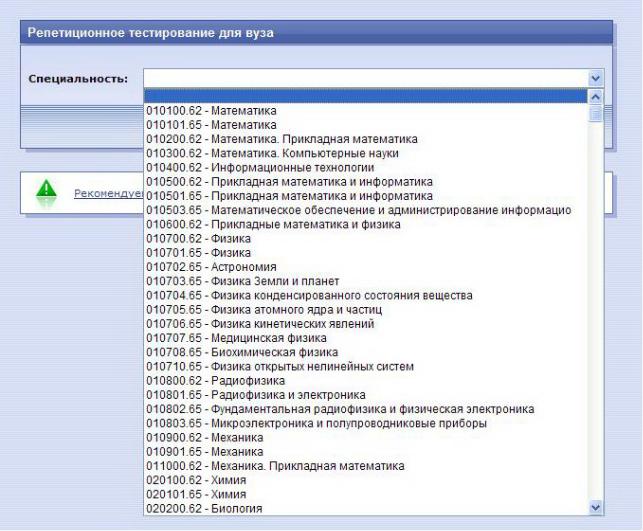Pick 020101.65 - Химия option
Image resolution: width=643 pixels, height=531 pixels.
click(366, 495)
